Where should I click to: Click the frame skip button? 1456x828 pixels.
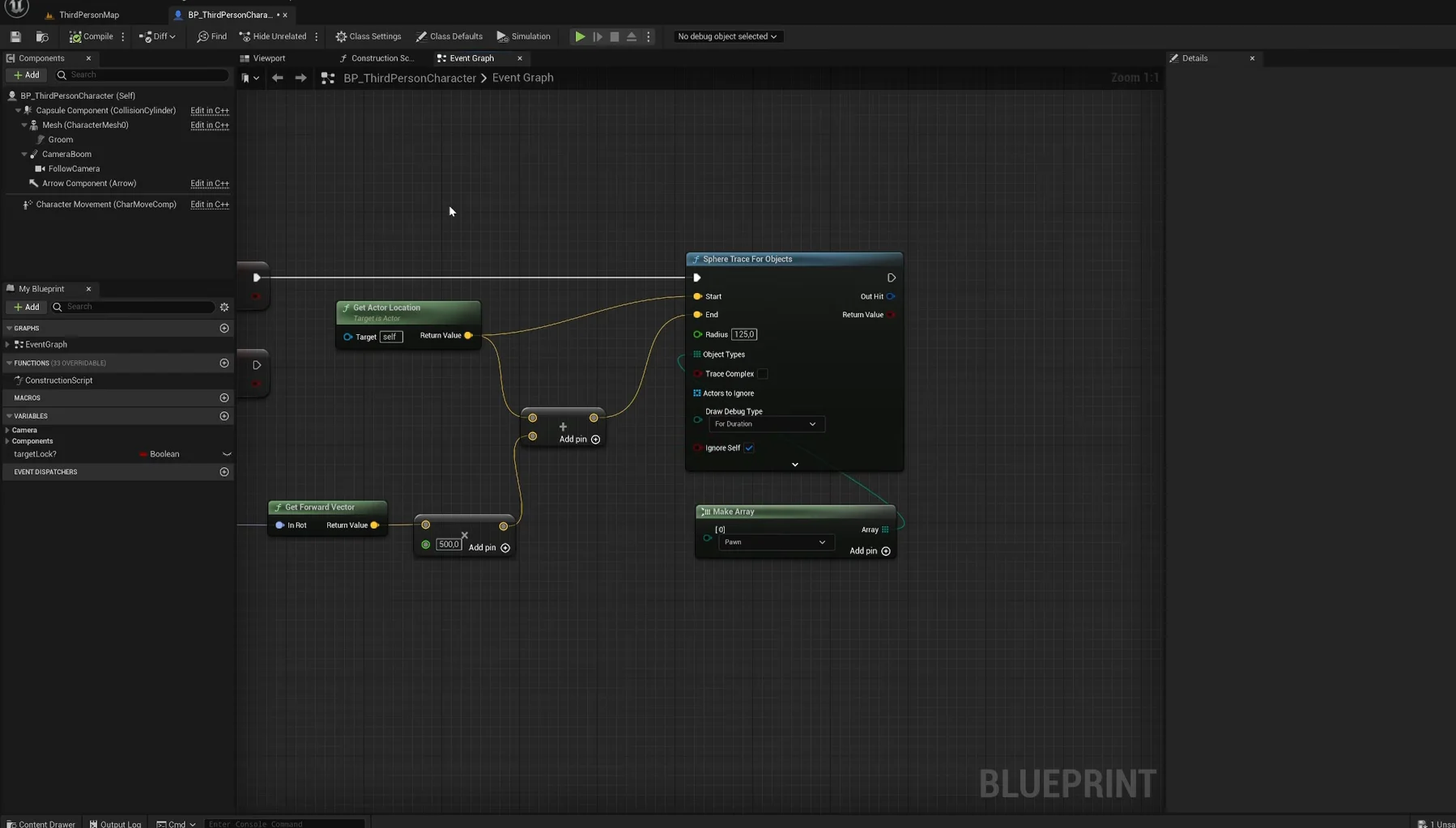point(598,36)
